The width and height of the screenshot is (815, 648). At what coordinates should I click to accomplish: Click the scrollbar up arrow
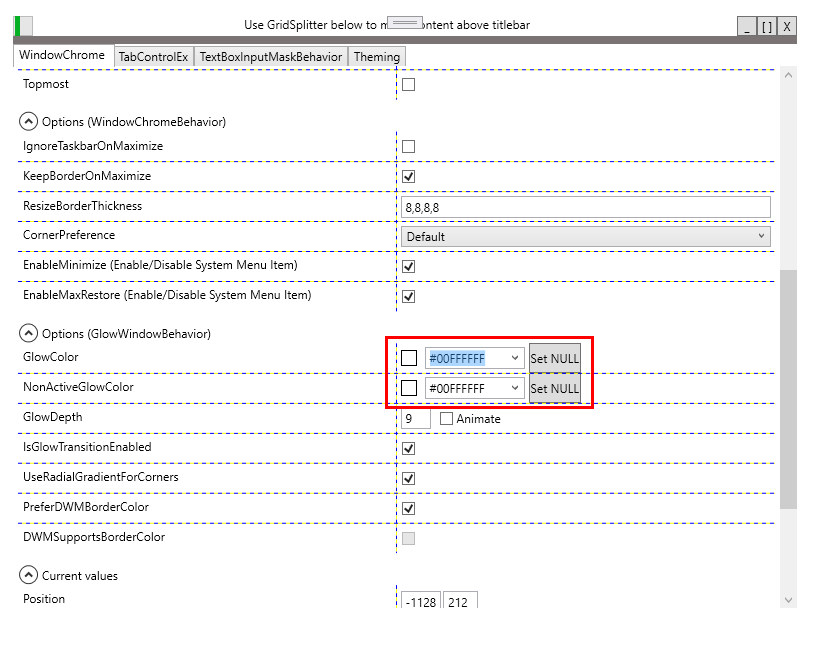tap(789, 74)
